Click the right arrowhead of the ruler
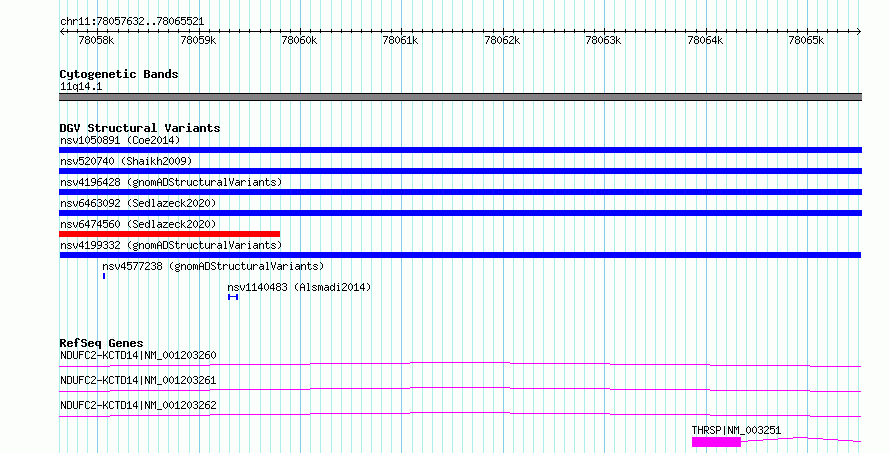The width and height of the screenshot is (890, 453). [x=859, y=32]
